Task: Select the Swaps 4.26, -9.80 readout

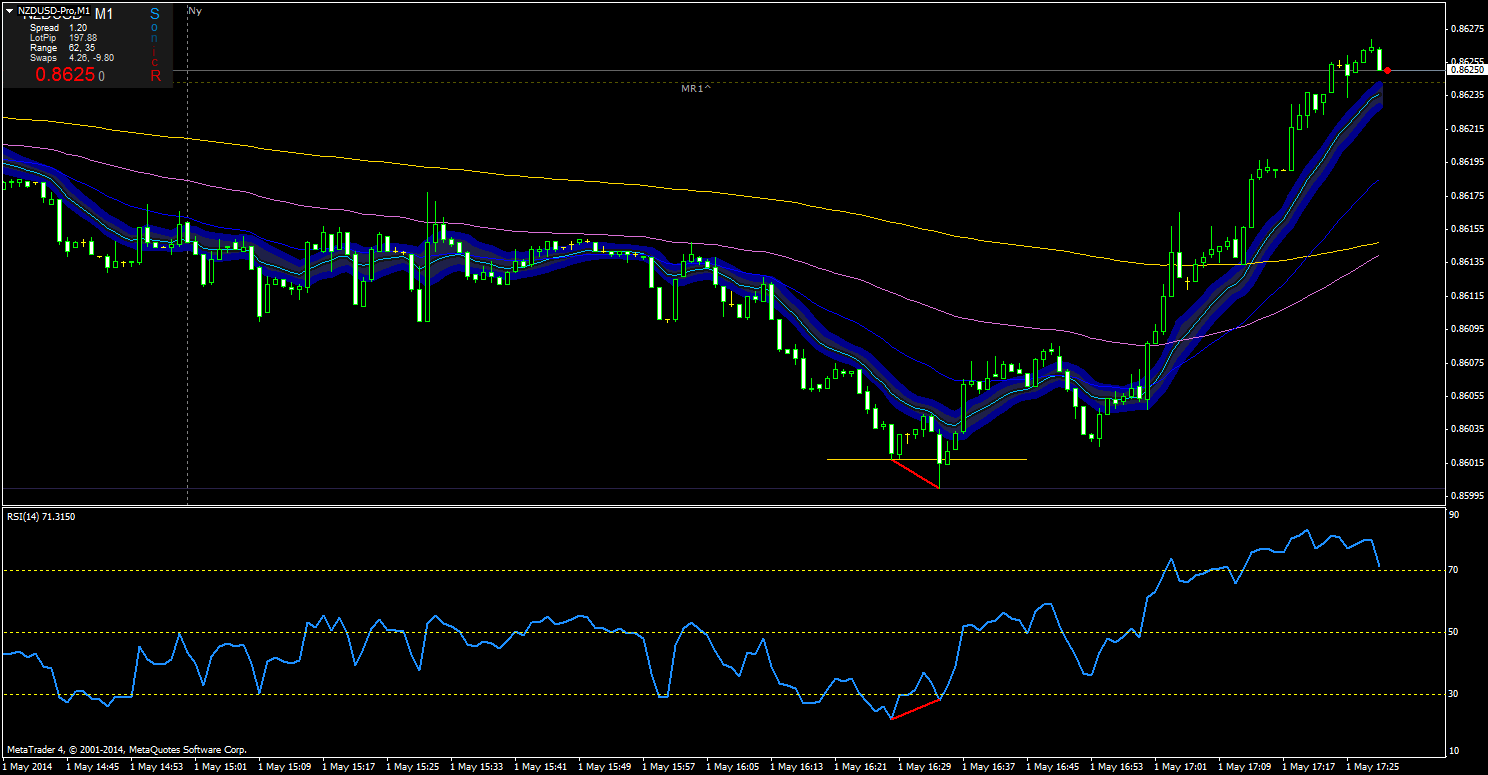Action: [x=72, y=58]
